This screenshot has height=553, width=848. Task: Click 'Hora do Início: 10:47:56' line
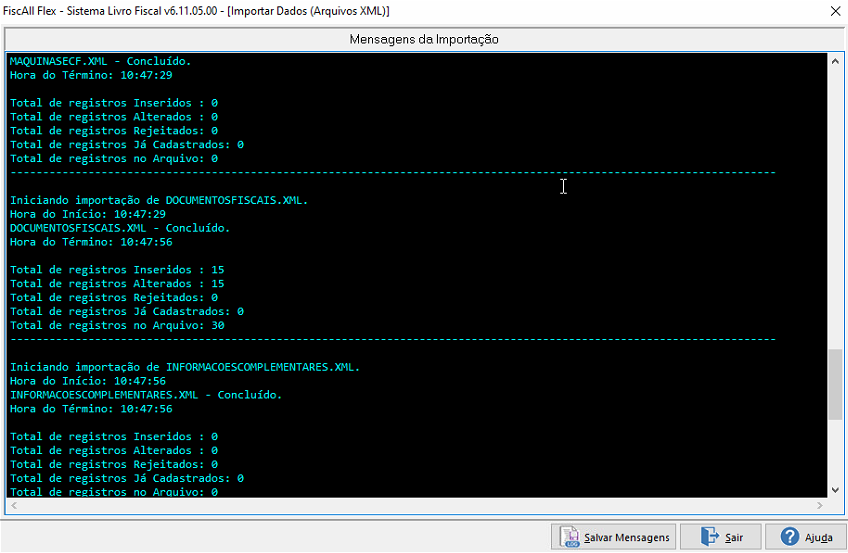pyautogui.click(x=88, y=381)
